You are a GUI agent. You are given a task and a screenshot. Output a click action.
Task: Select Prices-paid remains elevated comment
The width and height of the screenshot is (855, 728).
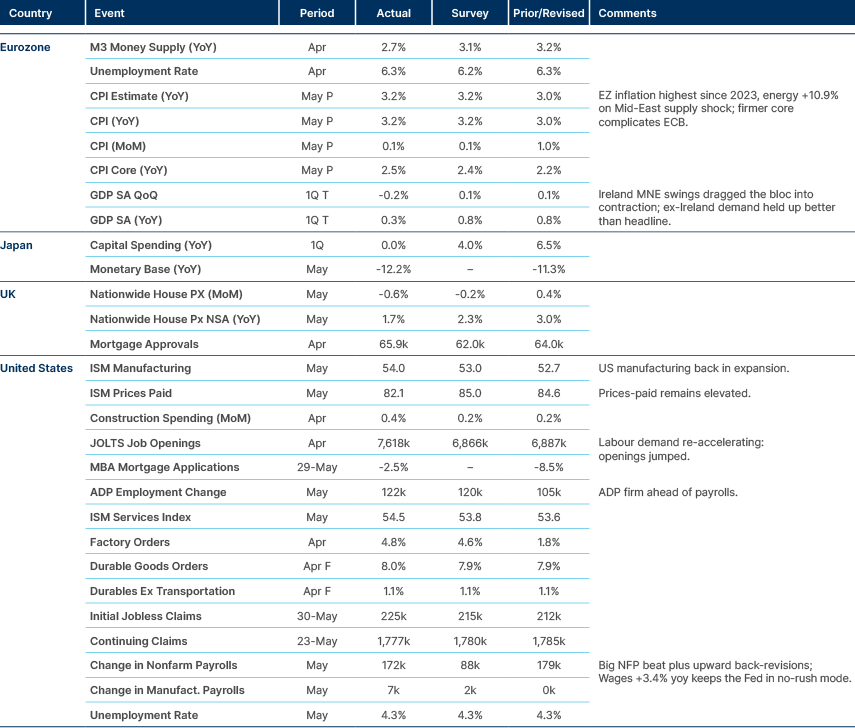(x=675, y=393)
